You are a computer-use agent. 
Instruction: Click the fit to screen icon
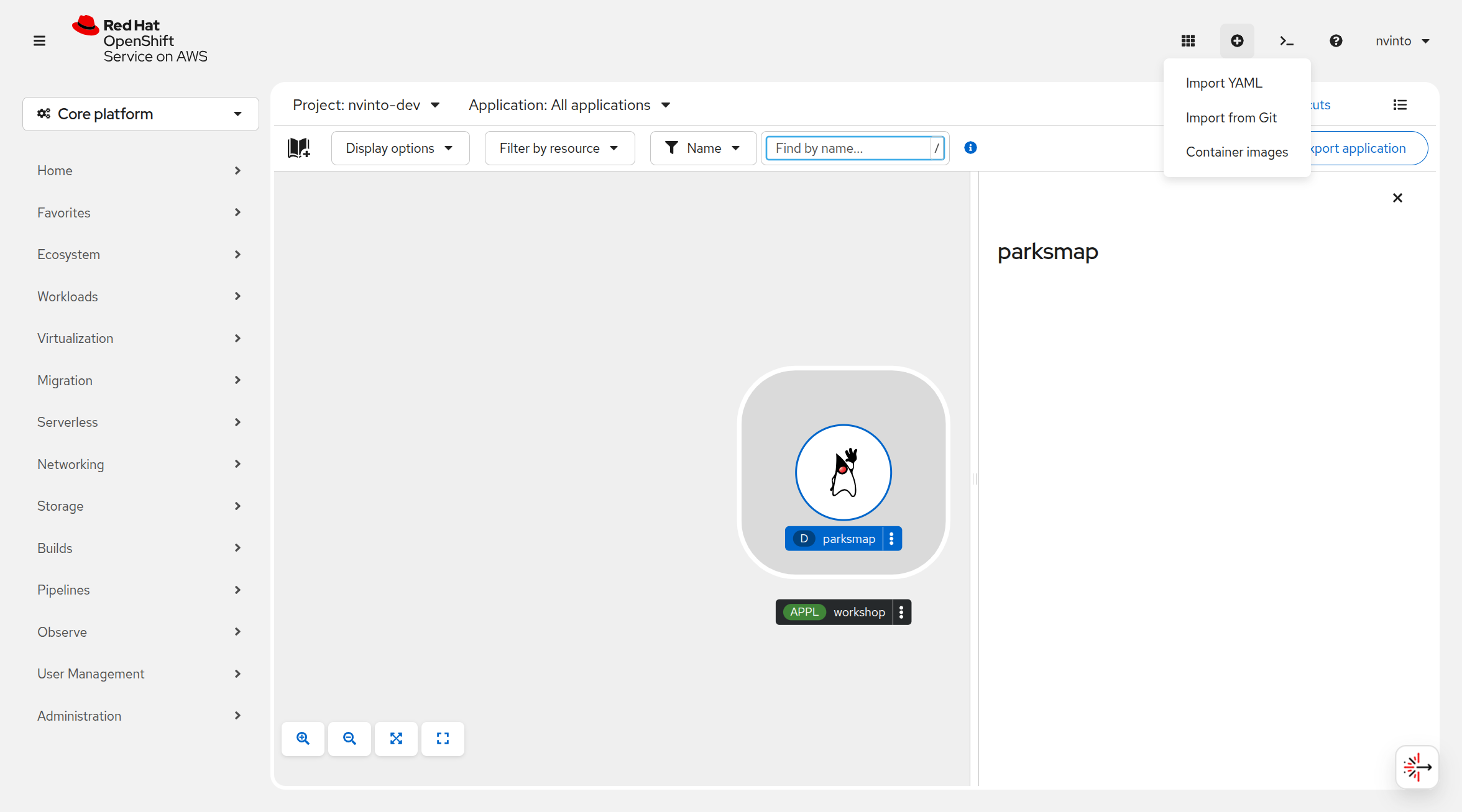pos(396,739)
